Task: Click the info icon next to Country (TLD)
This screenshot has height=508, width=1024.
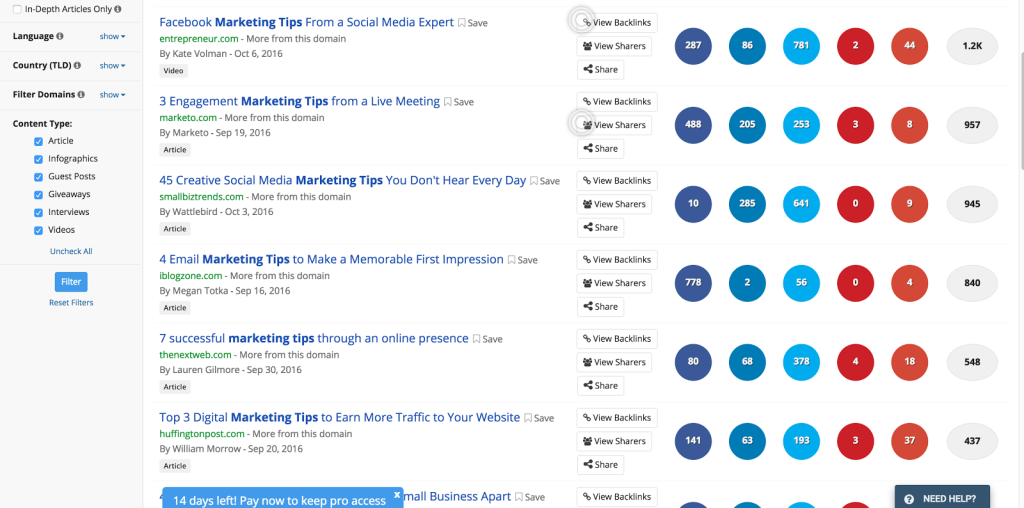Action: [x=78, y=65]
